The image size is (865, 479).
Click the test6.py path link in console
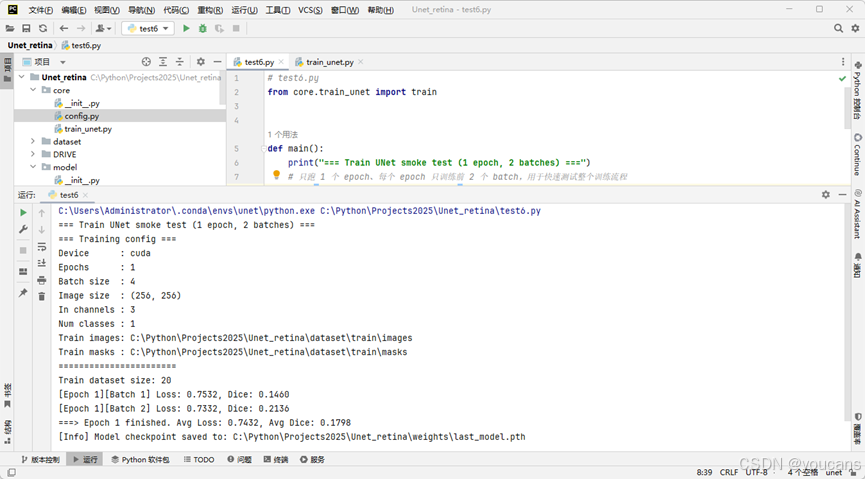[430, 211]
